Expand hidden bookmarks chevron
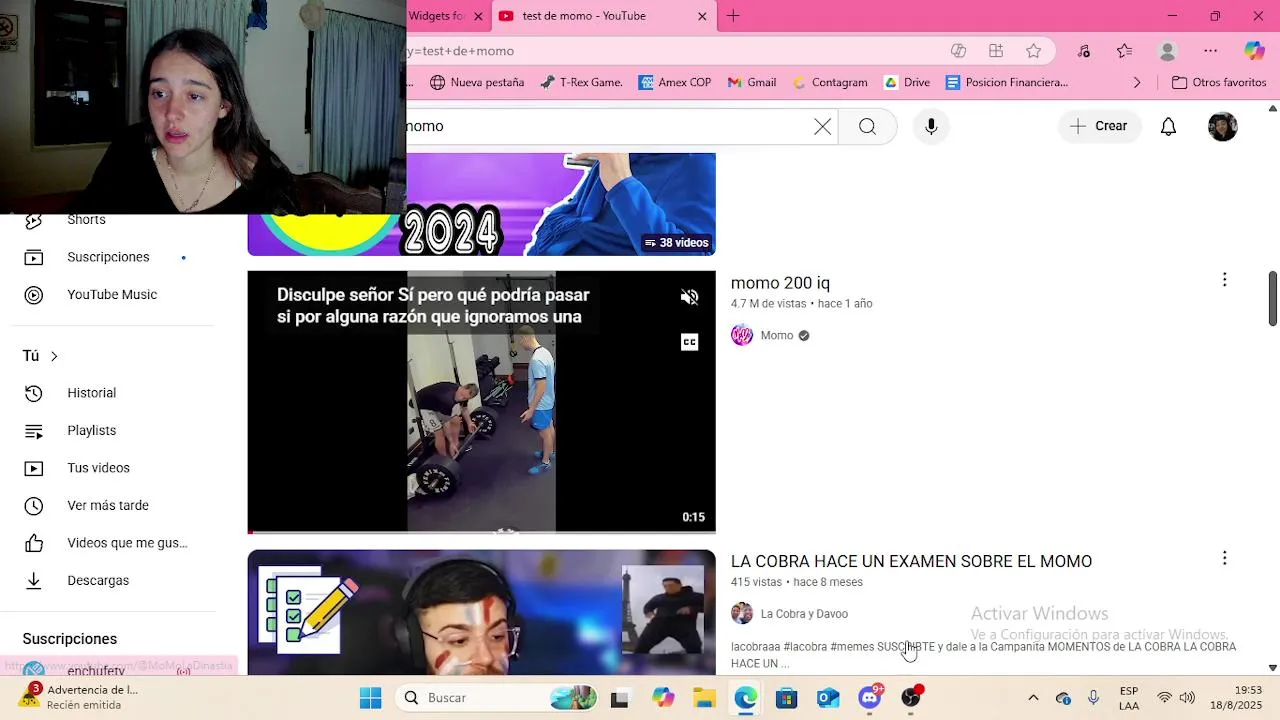 [x=1136, y=83]
